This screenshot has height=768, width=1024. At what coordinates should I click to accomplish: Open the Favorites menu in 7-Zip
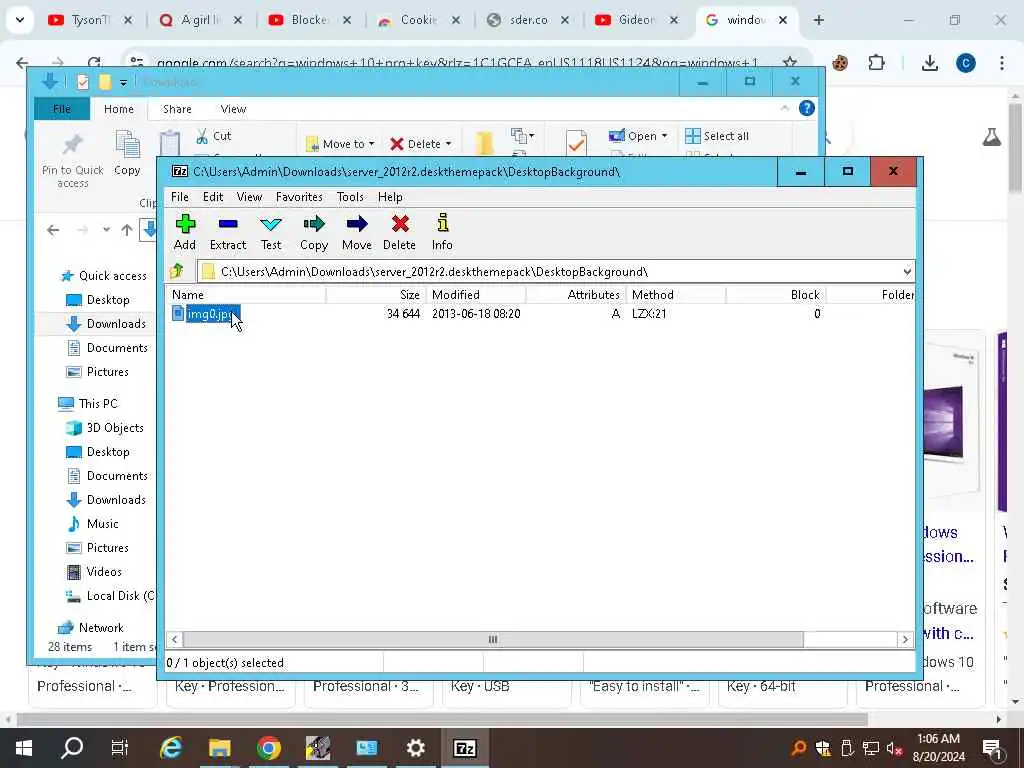point(299,197)
